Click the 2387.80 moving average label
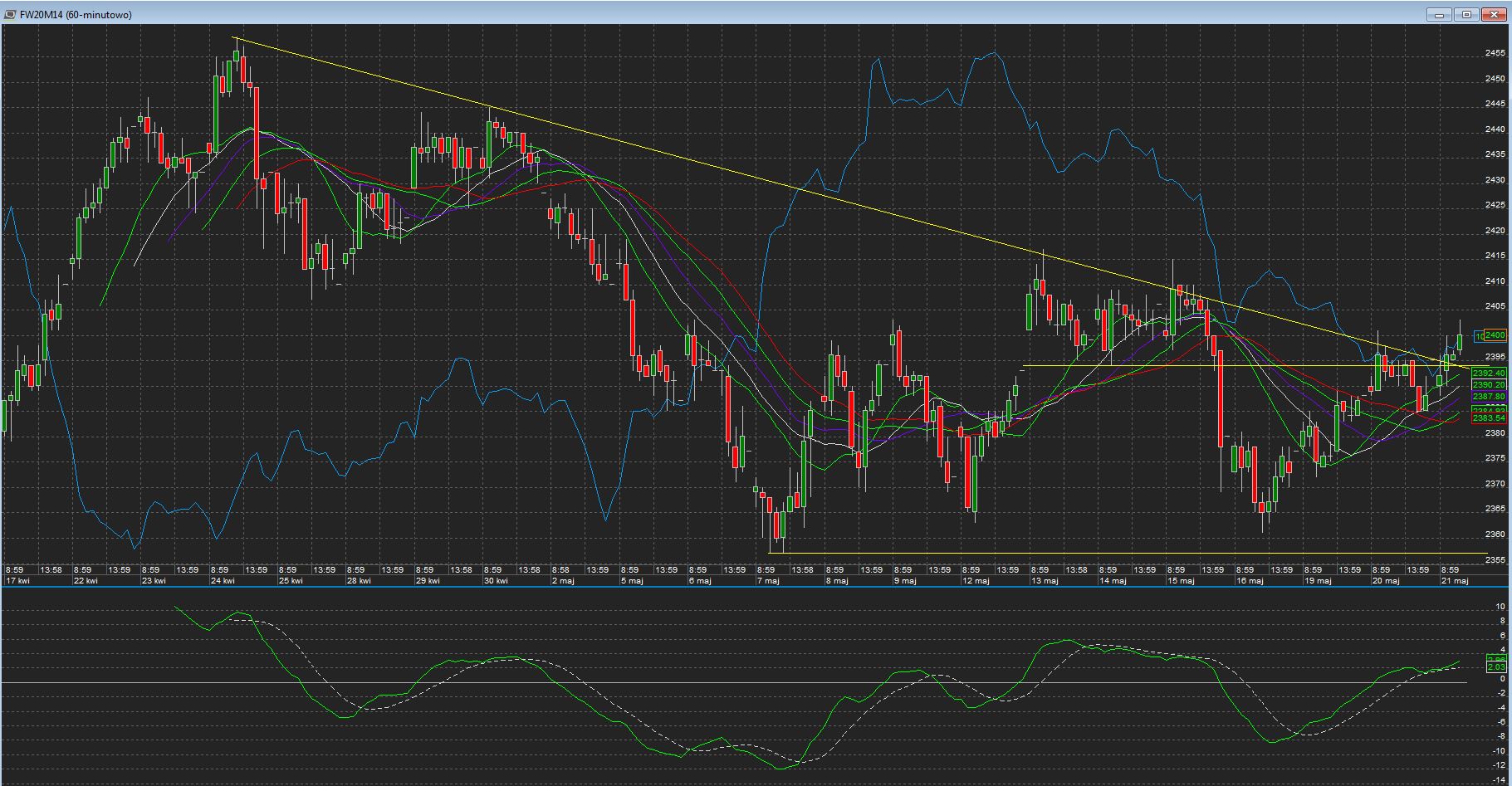The width and height of the screenshot is (1512, 786). 1489,397
